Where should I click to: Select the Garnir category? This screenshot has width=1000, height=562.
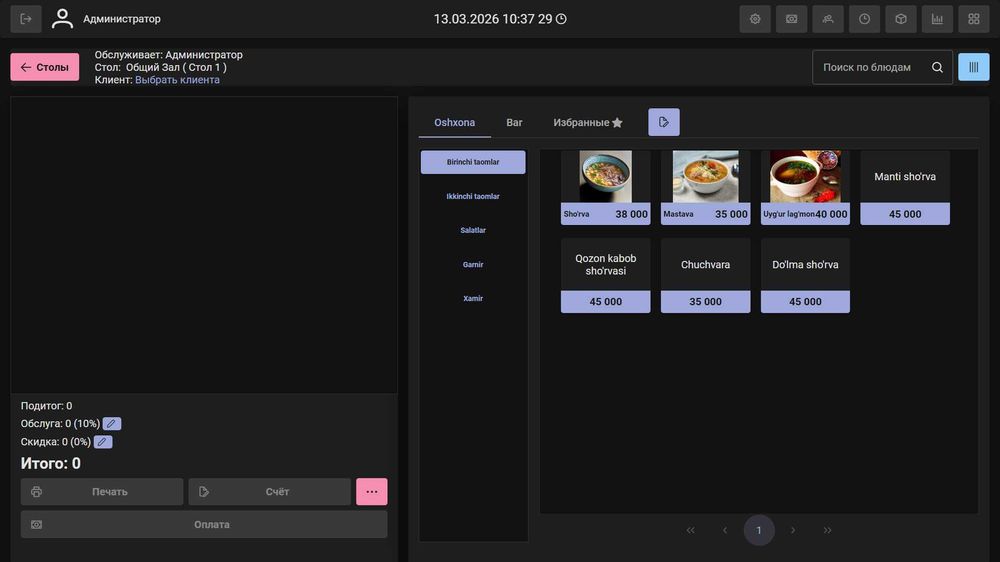coord(473,265)
